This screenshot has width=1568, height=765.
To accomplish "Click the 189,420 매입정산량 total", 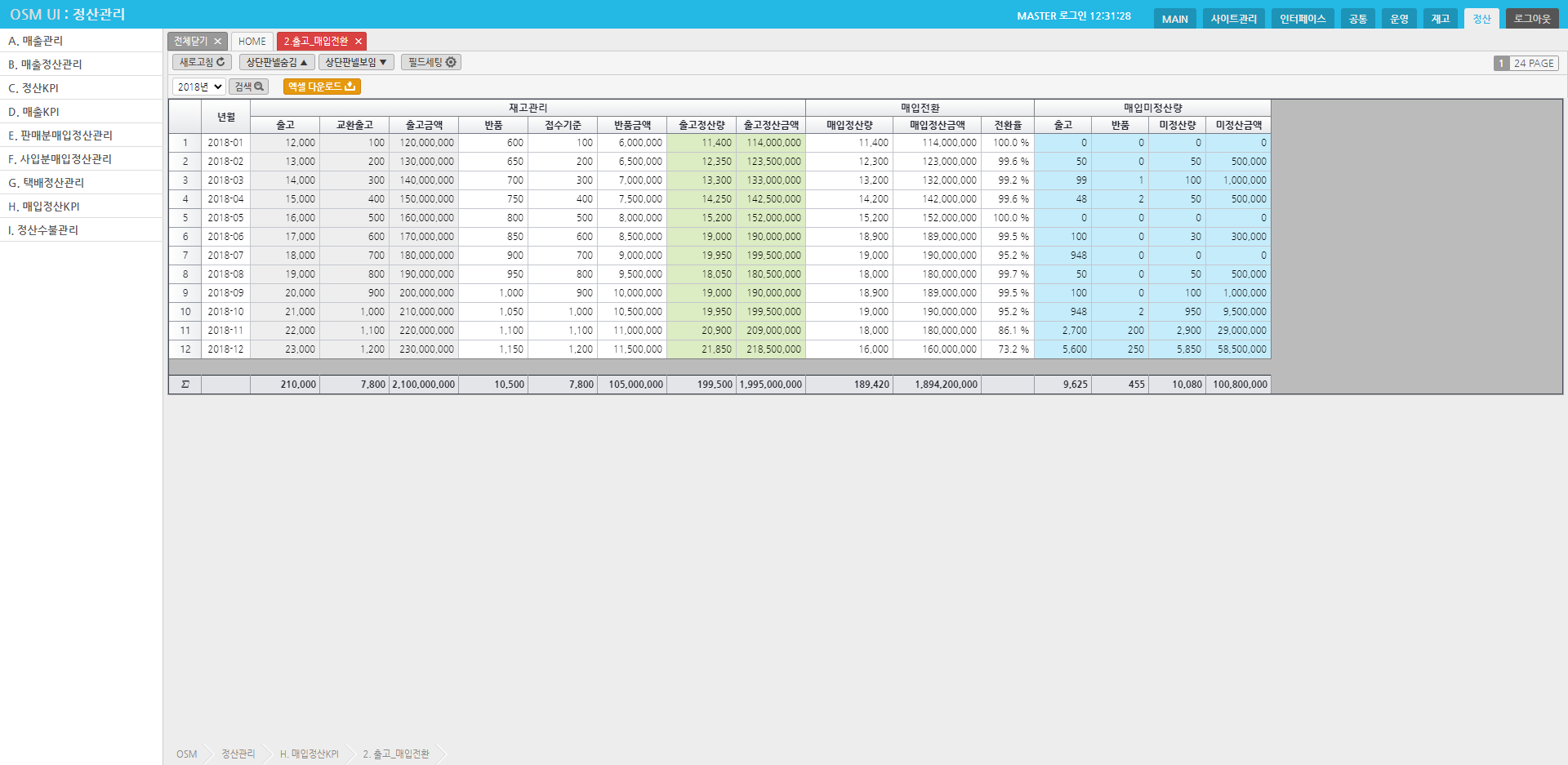I will [x=849, y=385].
